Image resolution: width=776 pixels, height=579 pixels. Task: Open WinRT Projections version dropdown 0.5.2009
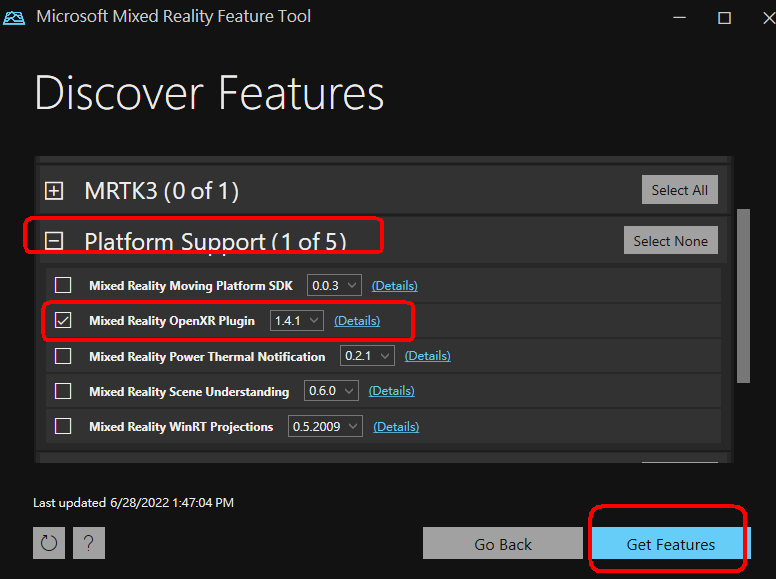[x=325, y=426]
